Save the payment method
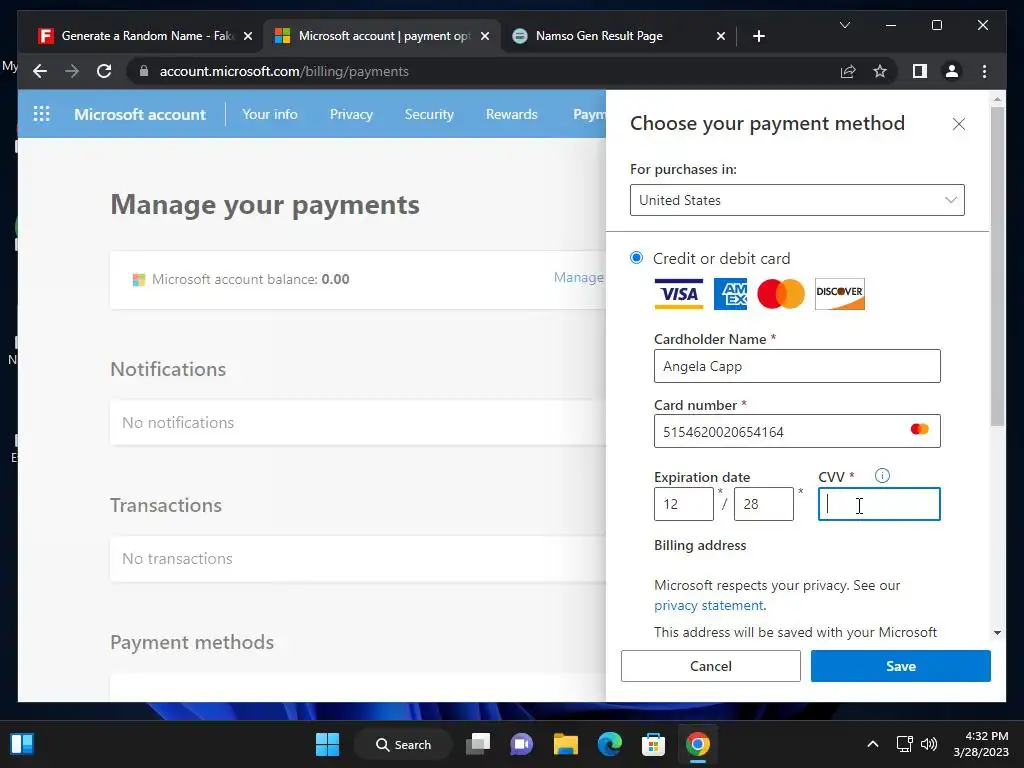 pyautogui.click(x=901, y=665)
